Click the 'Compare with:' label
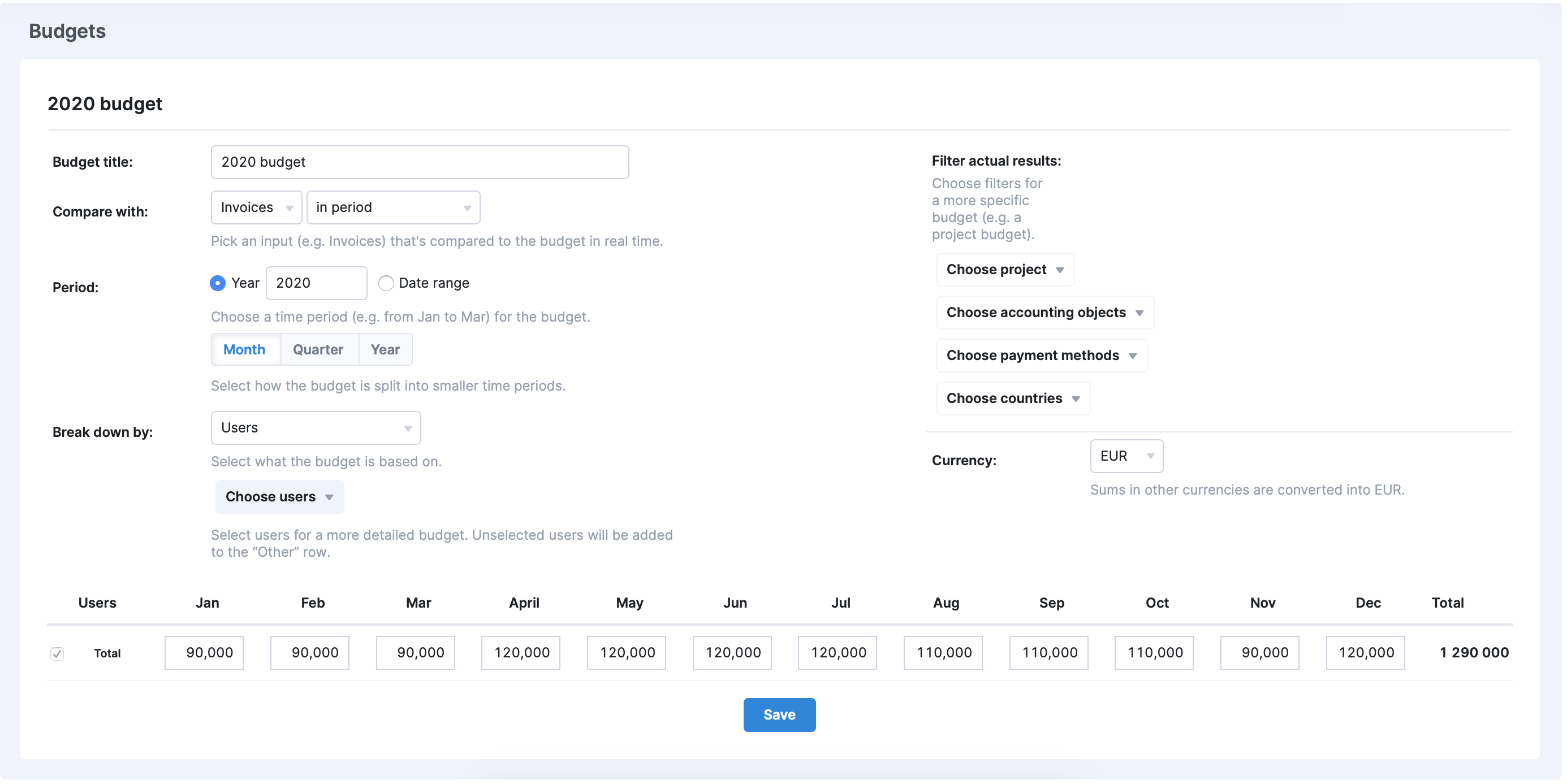The width and height of the screenshot is (1567, 784). tap(100, 211)
